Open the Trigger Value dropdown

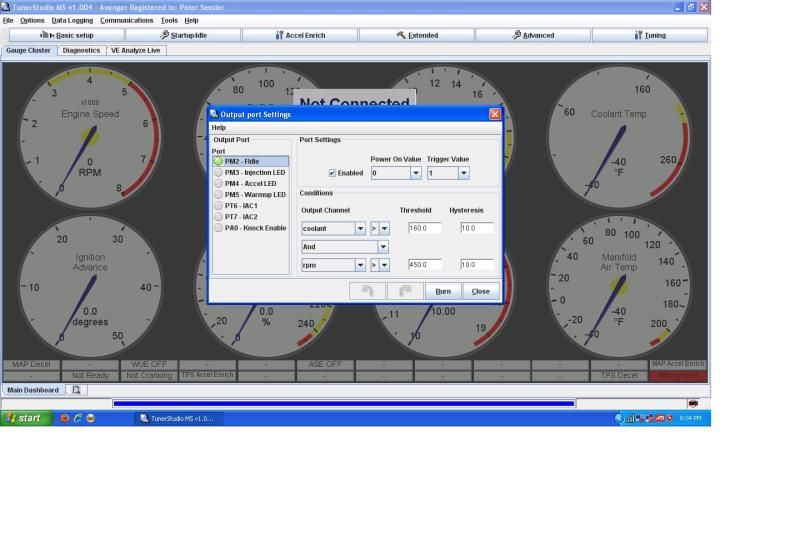463,173
